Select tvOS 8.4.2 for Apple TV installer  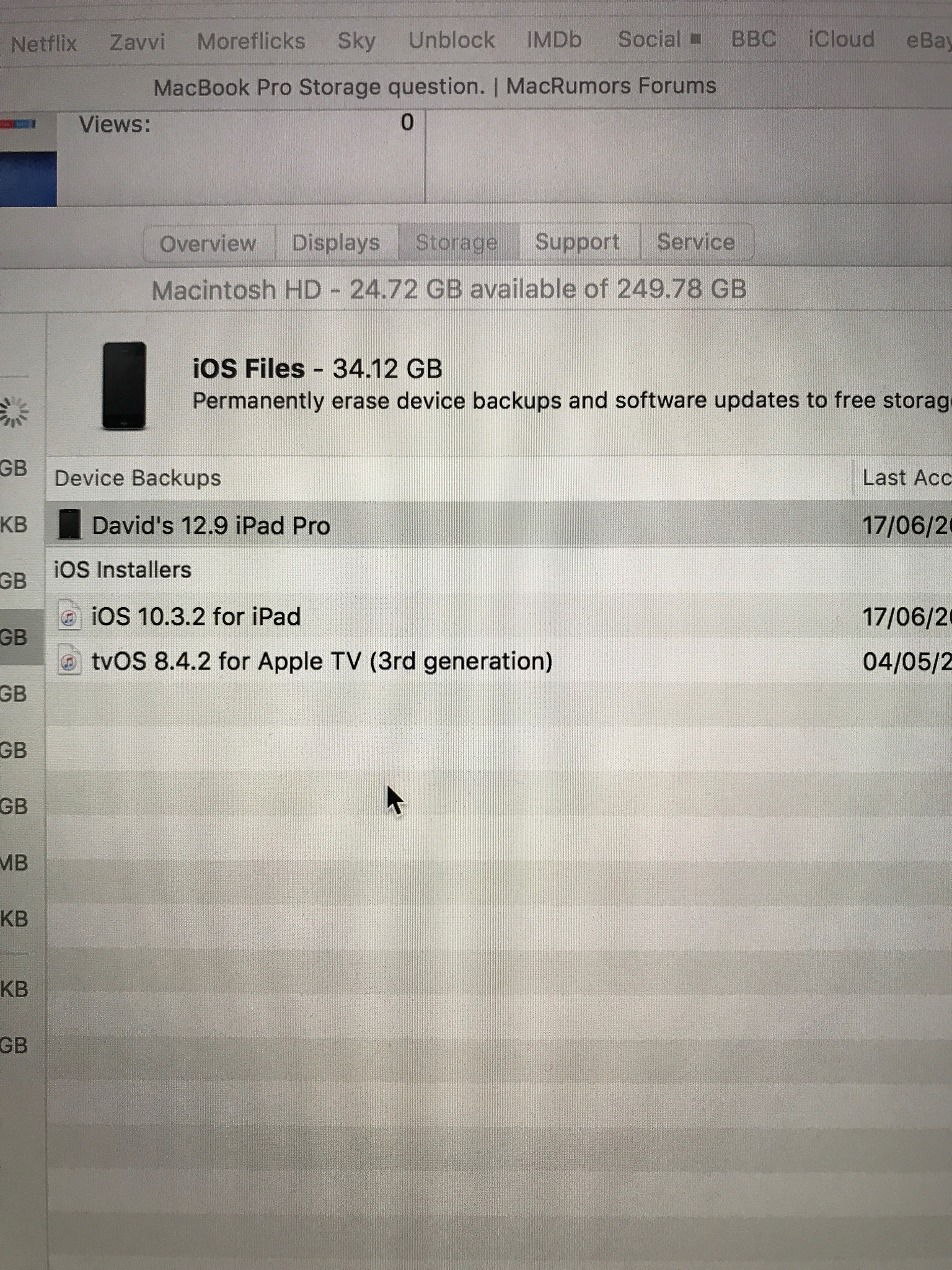click(499, 661)
